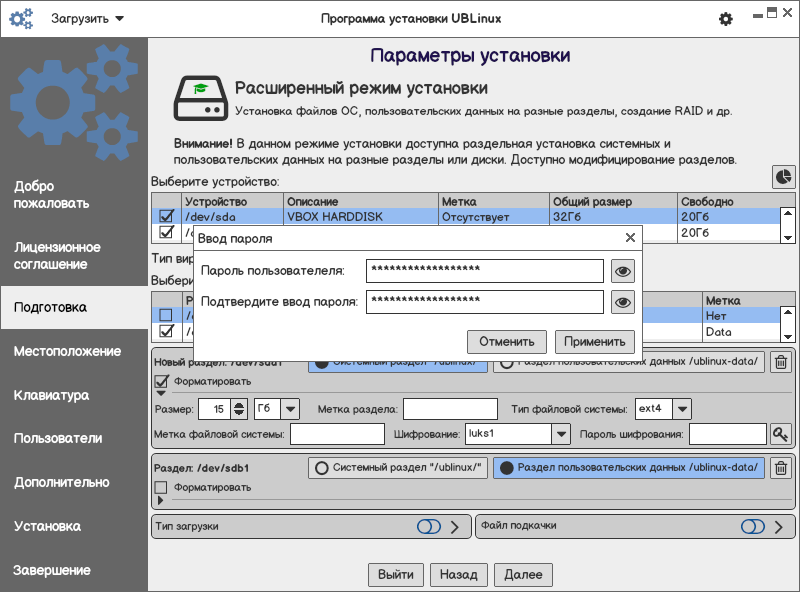Reveal the confirm password field text
Screen dimensions: 800x592
[x=624, y=302]
